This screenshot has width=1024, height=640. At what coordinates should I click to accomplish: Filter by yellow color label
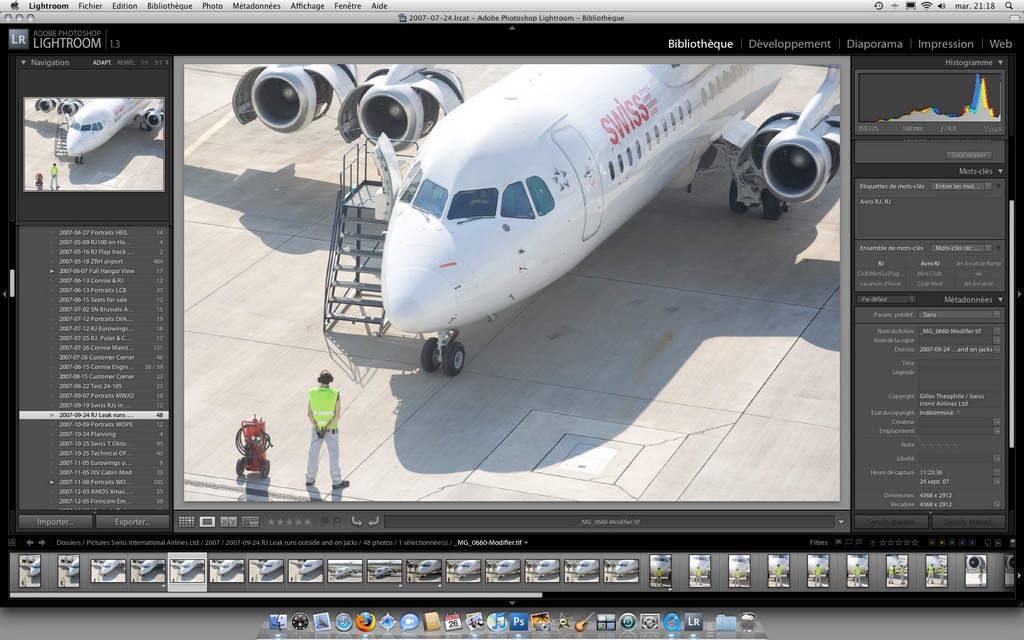click(942, 543)
